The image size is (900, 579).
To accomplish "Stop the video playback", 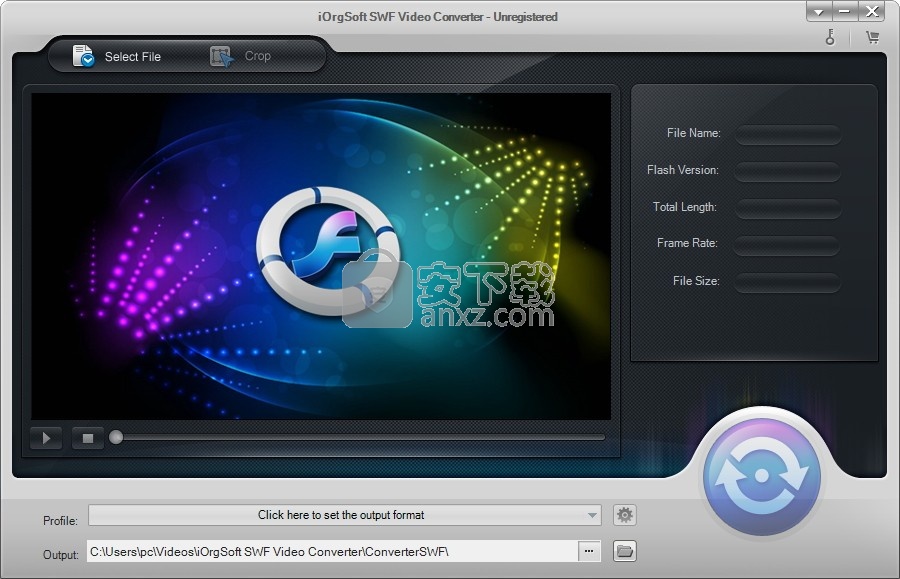I will (87, 438).
